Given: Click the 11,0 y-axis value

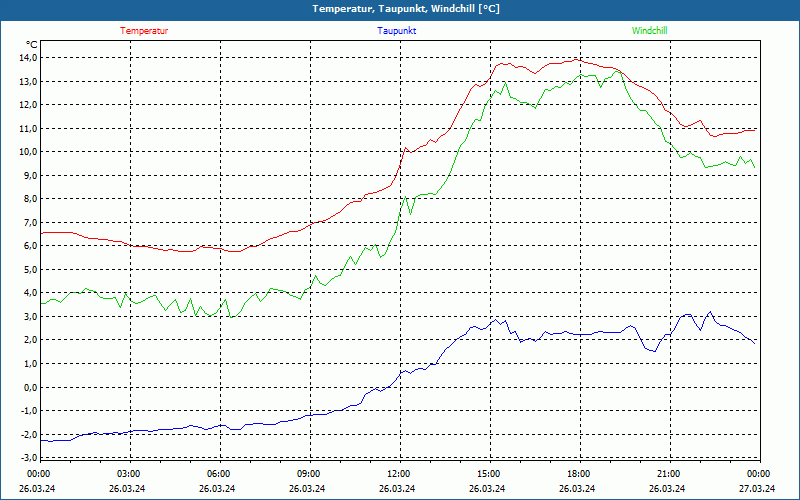Looking at the screenshot, I should point(29,129).
